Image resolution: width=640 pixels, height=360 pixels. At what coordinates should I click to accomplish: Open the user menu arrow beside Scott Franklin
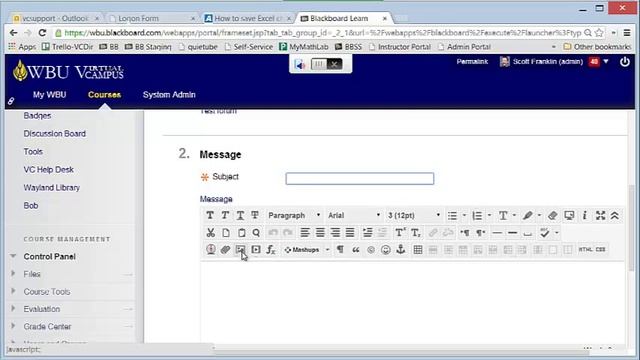click(606, 62)
